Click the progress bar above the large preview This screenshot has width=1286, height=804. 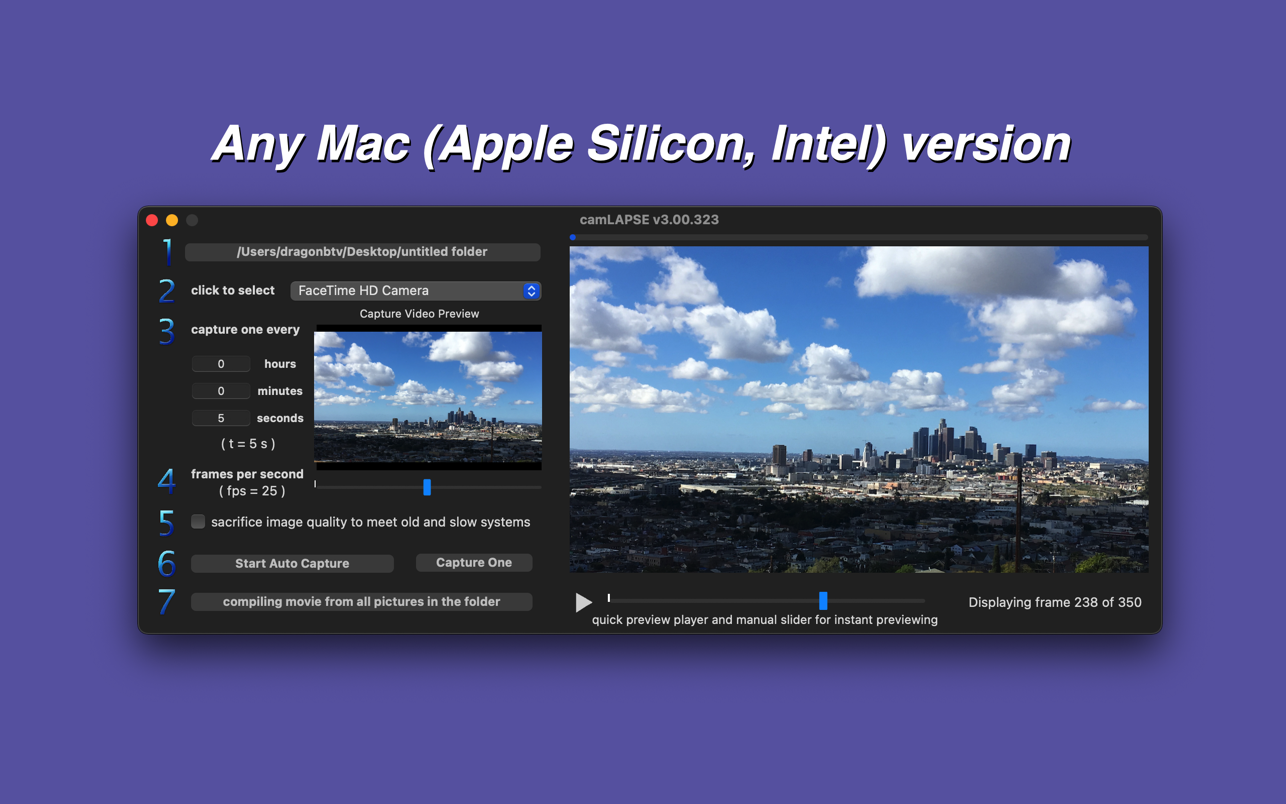tap(859, 237)
